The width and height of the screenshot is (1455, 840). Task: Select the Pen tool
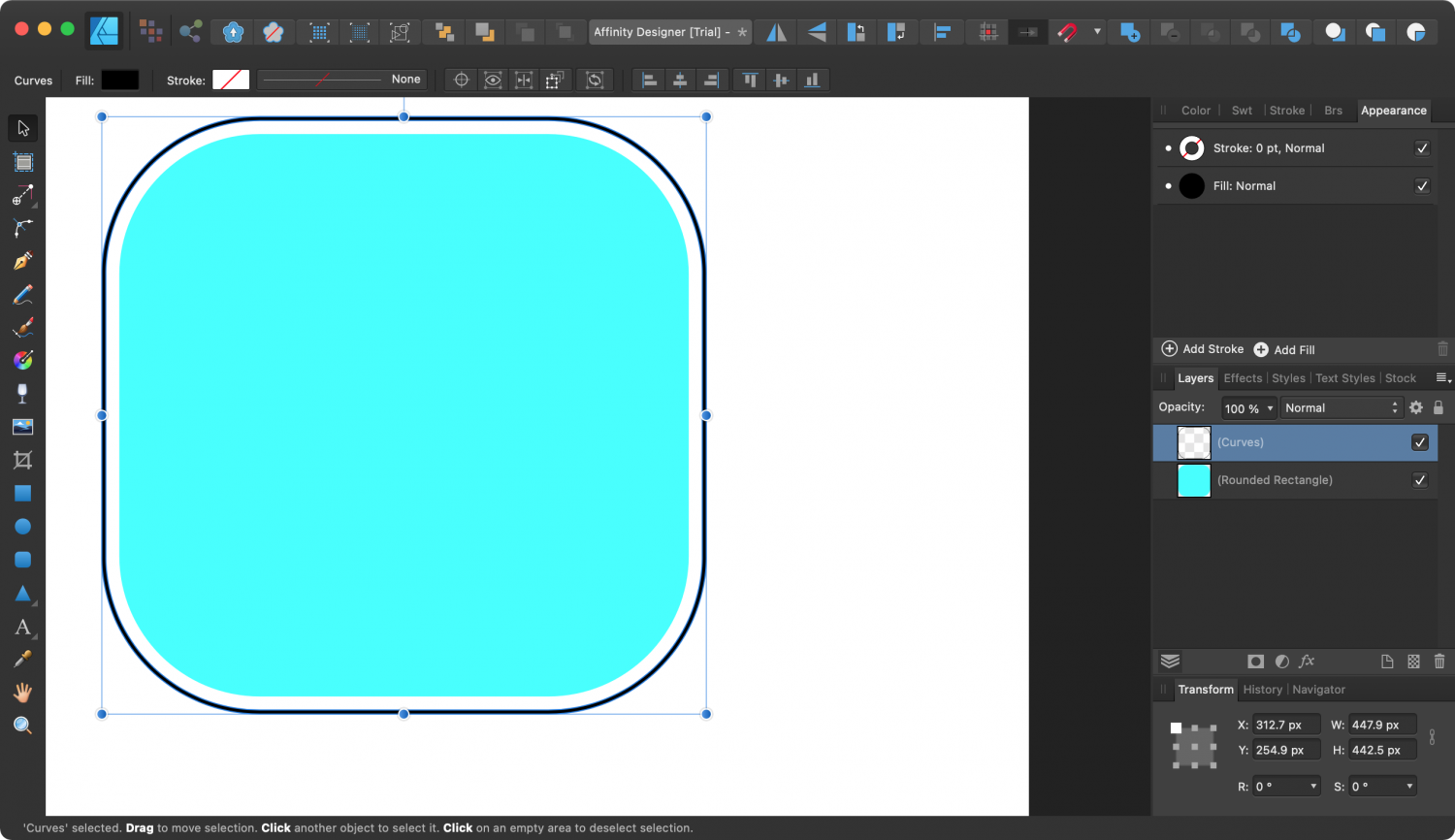22,260
